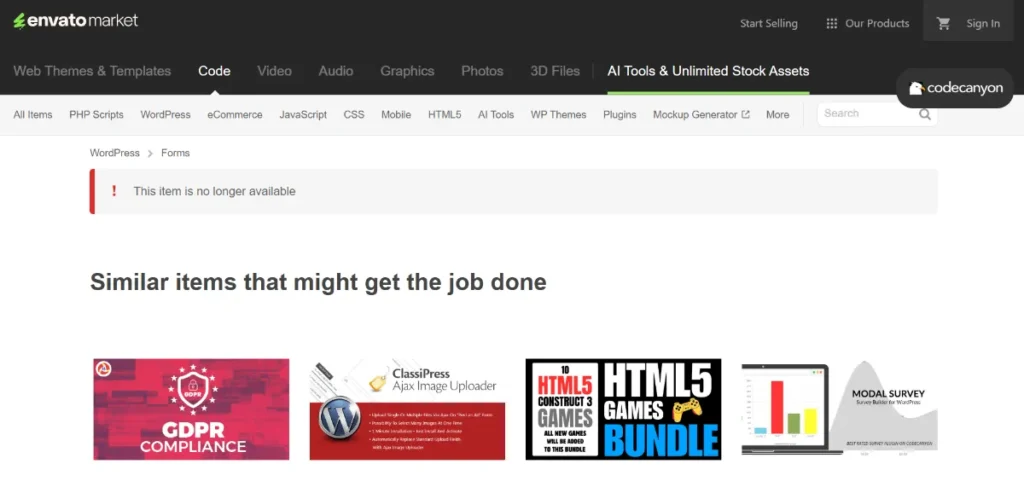Open the 3D Files category

[554, 71]
